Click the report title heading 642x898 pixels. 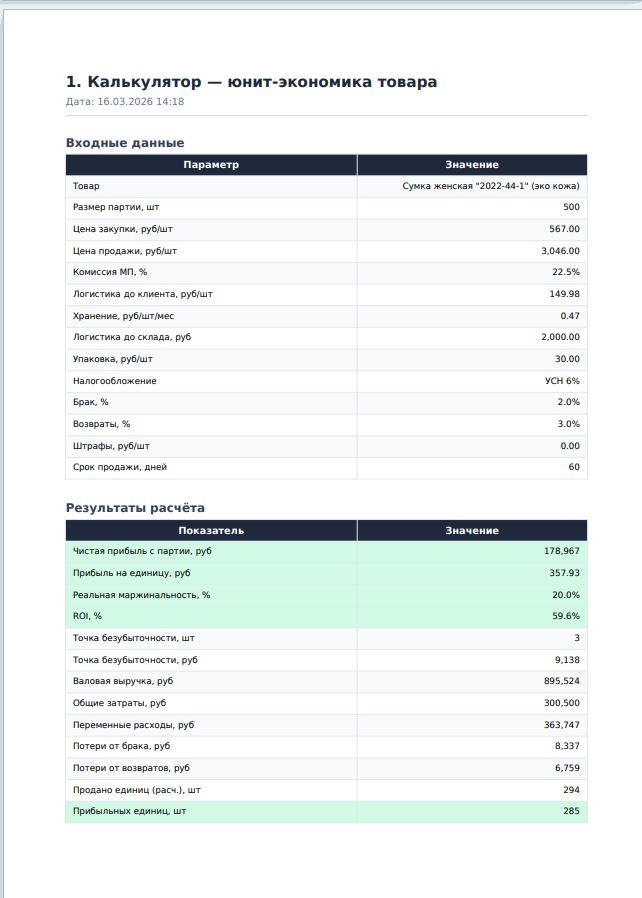251,82
